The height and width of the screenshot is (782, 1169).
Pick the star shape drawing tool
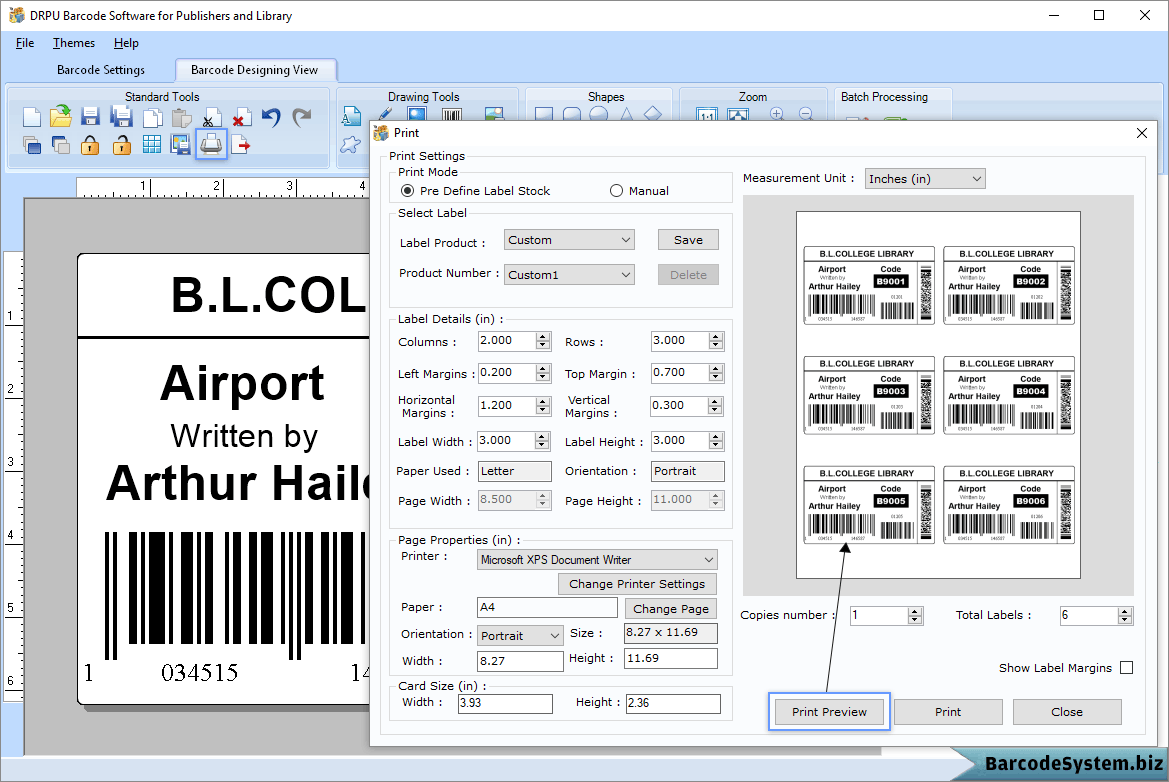point(350,145)
